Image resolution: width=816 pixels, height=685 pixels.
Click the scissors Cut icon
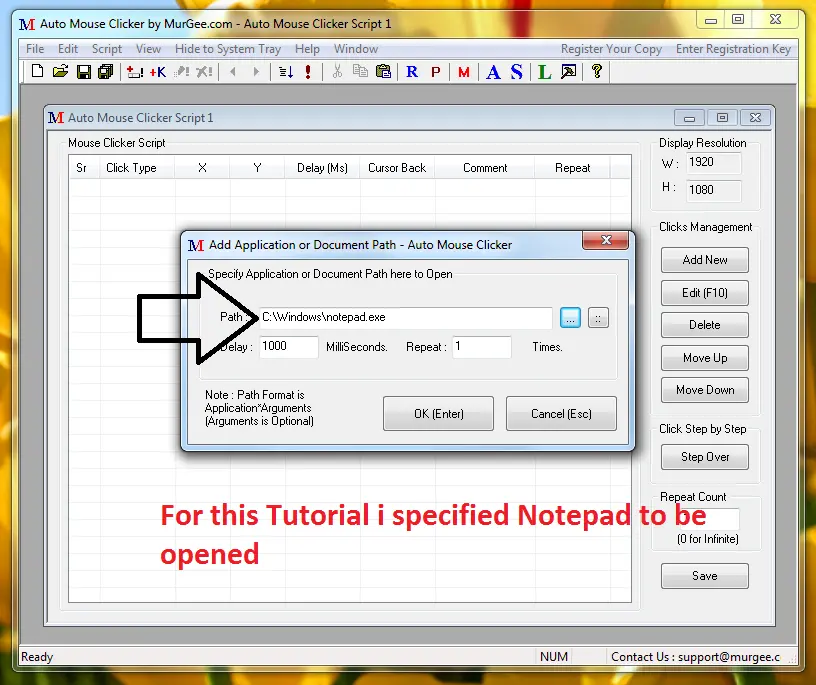(x=337, y=71)
